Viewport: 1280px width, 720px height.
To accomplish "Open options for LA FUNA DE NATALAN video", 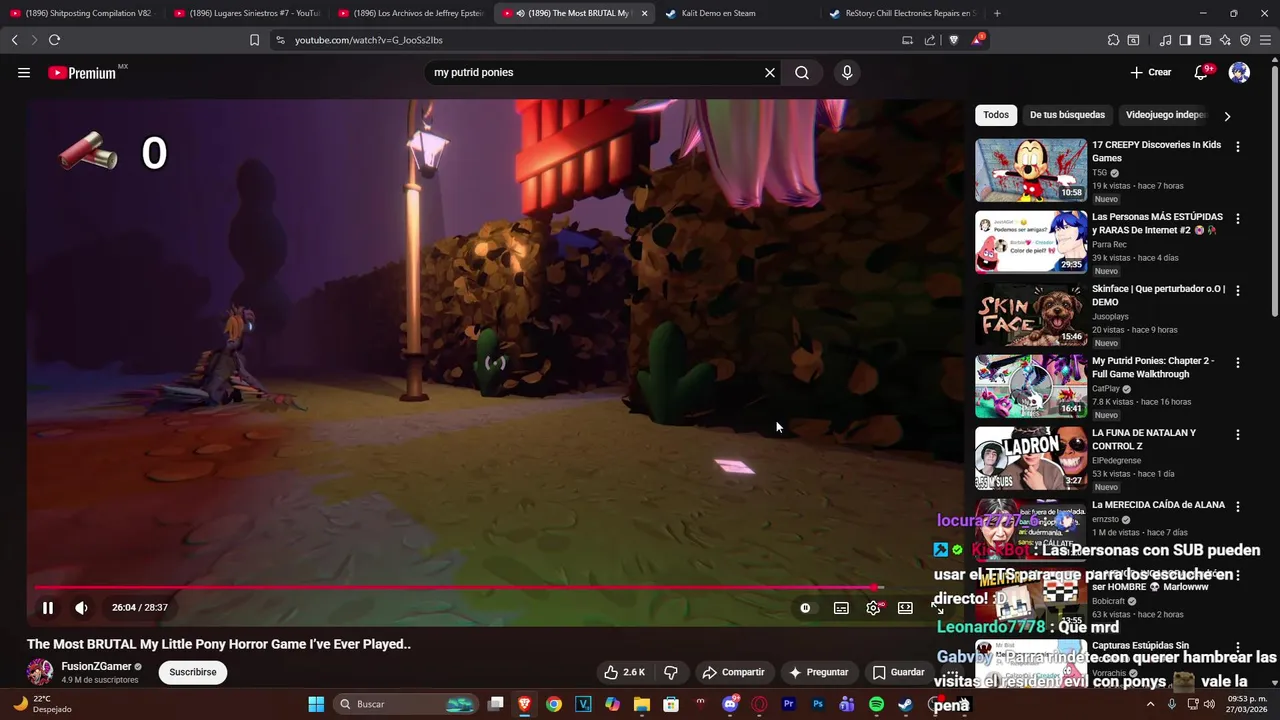I will 1238,434.
